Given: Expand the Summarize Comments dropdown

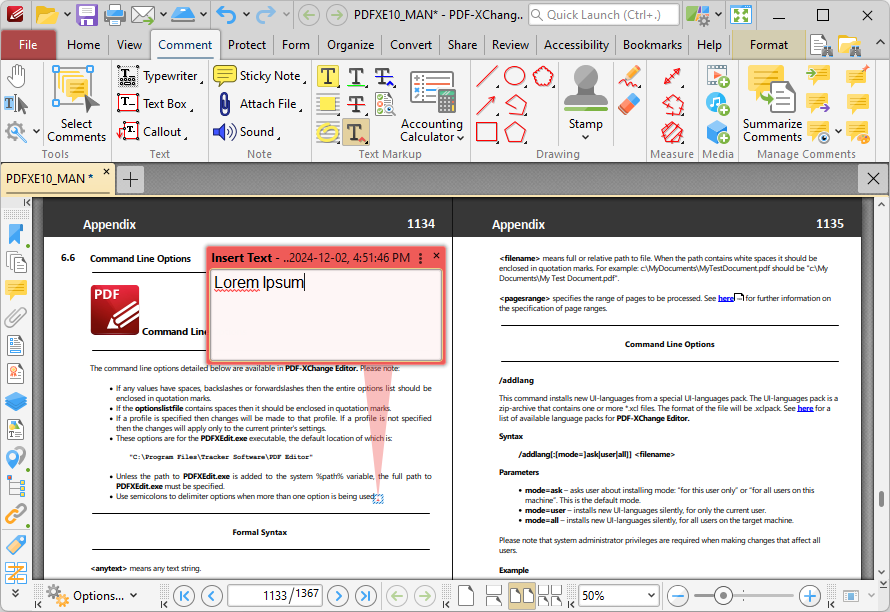Looking at the screenshot, I should tap(836, 130).
